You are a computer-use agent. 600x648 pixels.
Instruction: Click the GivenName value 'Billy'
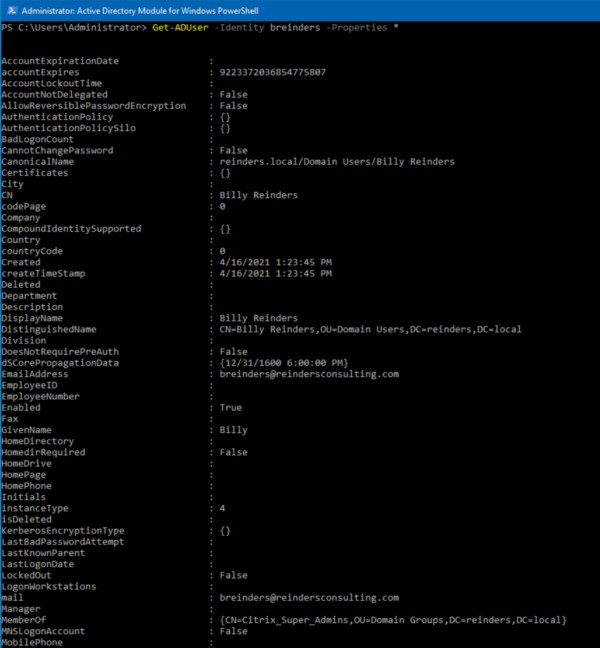pos(233,430)
